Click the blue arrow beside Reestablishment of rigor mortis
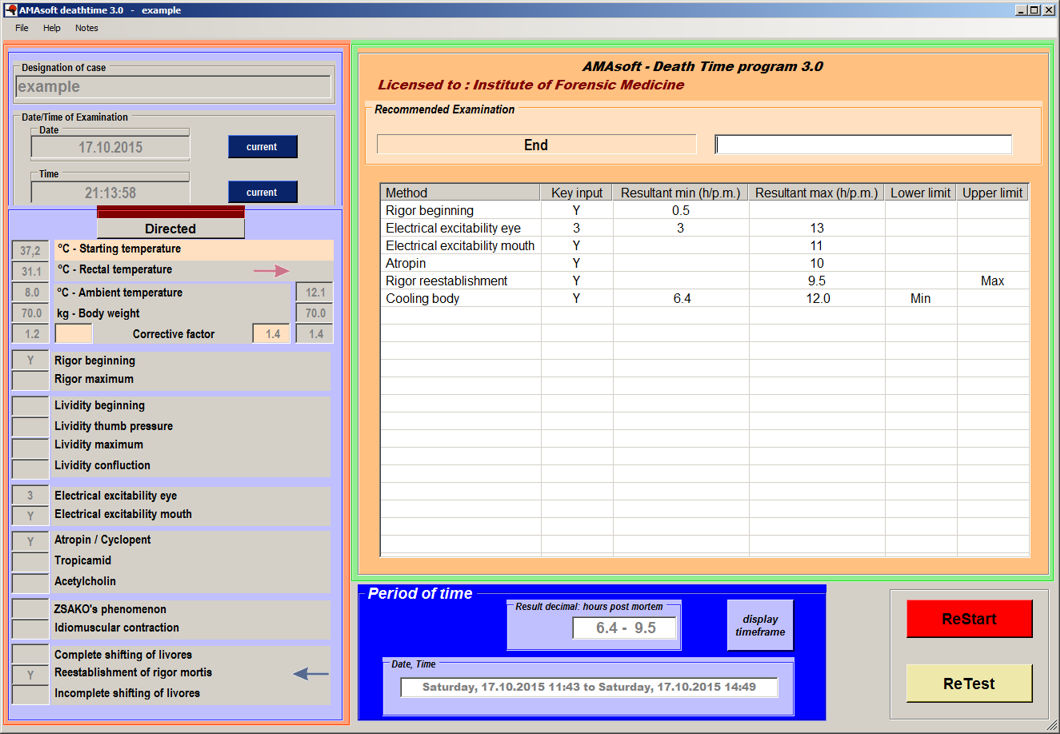Screen dimensions: 1060x734 coord(311,674)
